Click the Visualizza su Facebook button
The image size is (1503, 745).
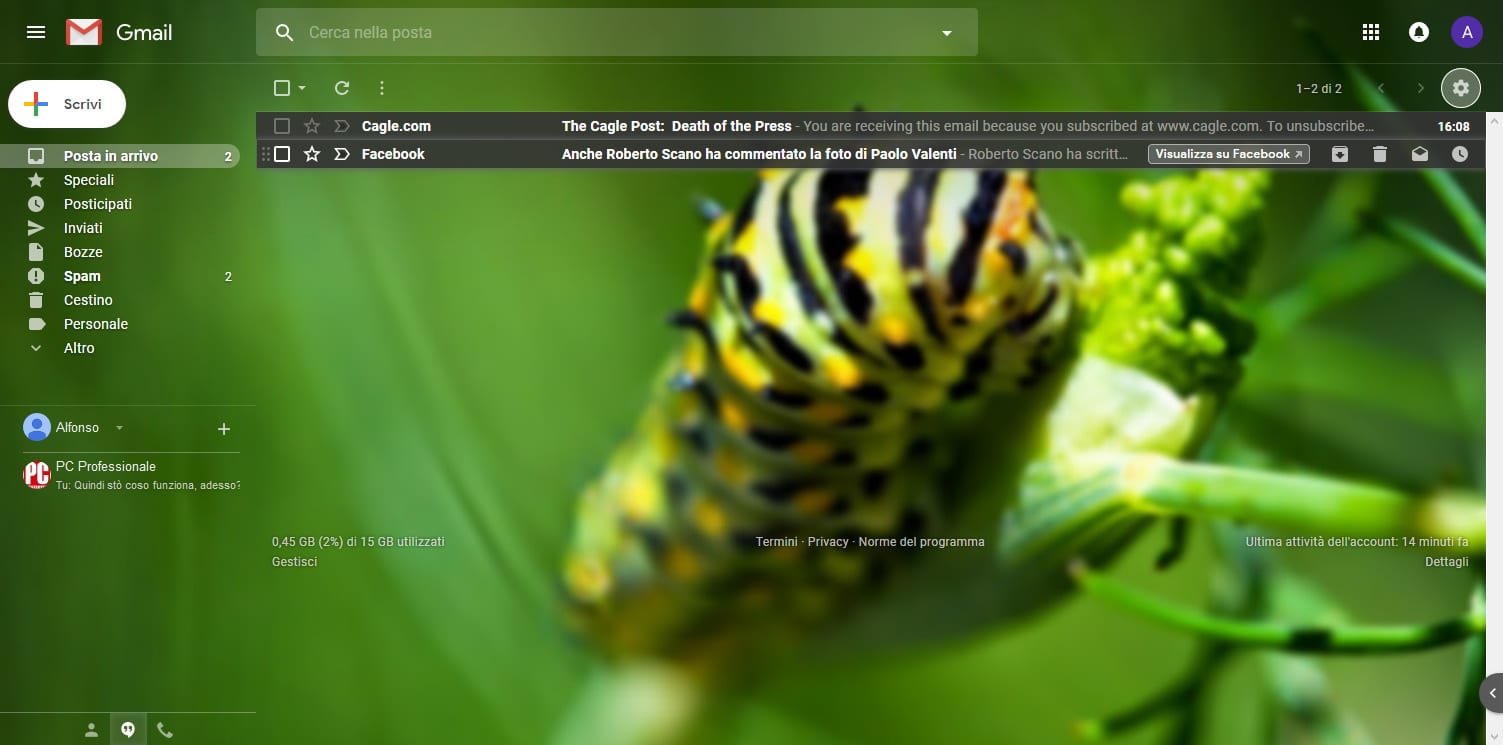1228,154
